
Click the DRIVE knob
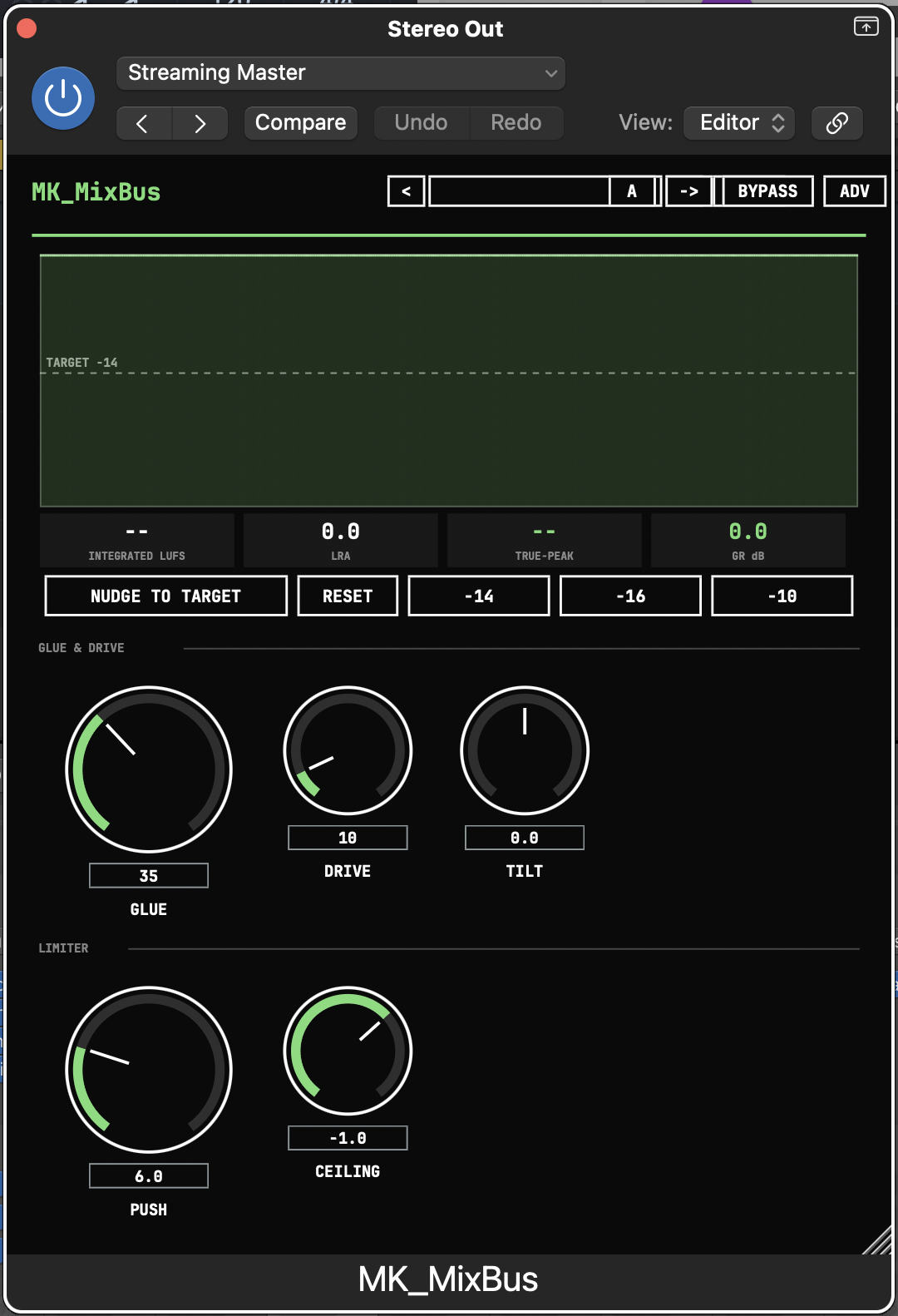coord(348,750)
